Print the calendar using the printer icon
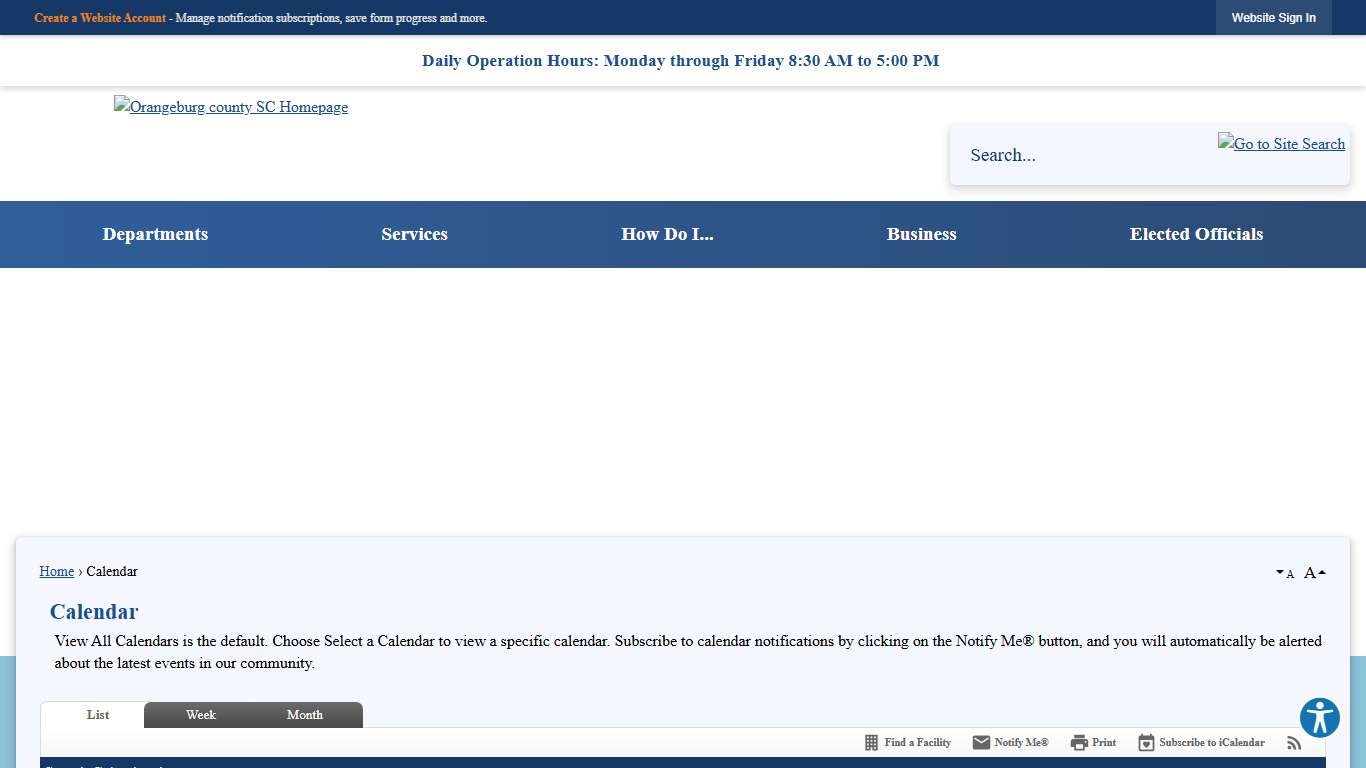The height and width of the screenshot is (768, 1366). [x=1081, y=742]
